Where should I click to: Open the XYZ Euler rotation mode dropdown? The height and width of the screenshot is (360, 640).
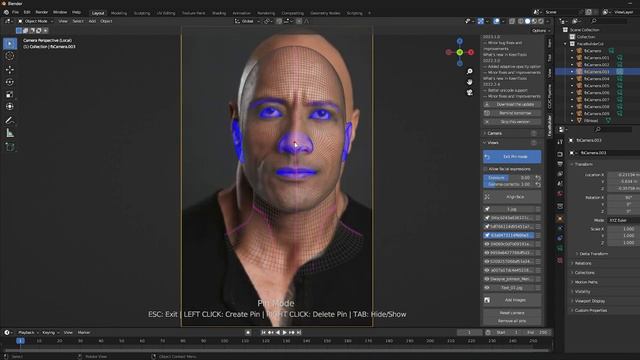[624, 220]
